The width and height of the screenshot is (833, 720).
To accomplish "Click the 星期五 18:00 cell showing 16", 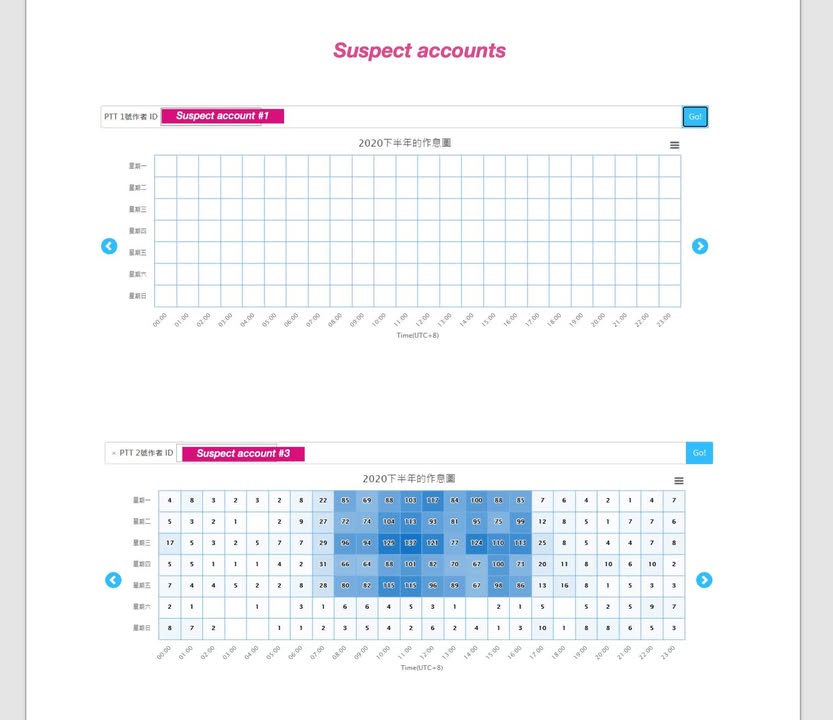I will 564,585.
